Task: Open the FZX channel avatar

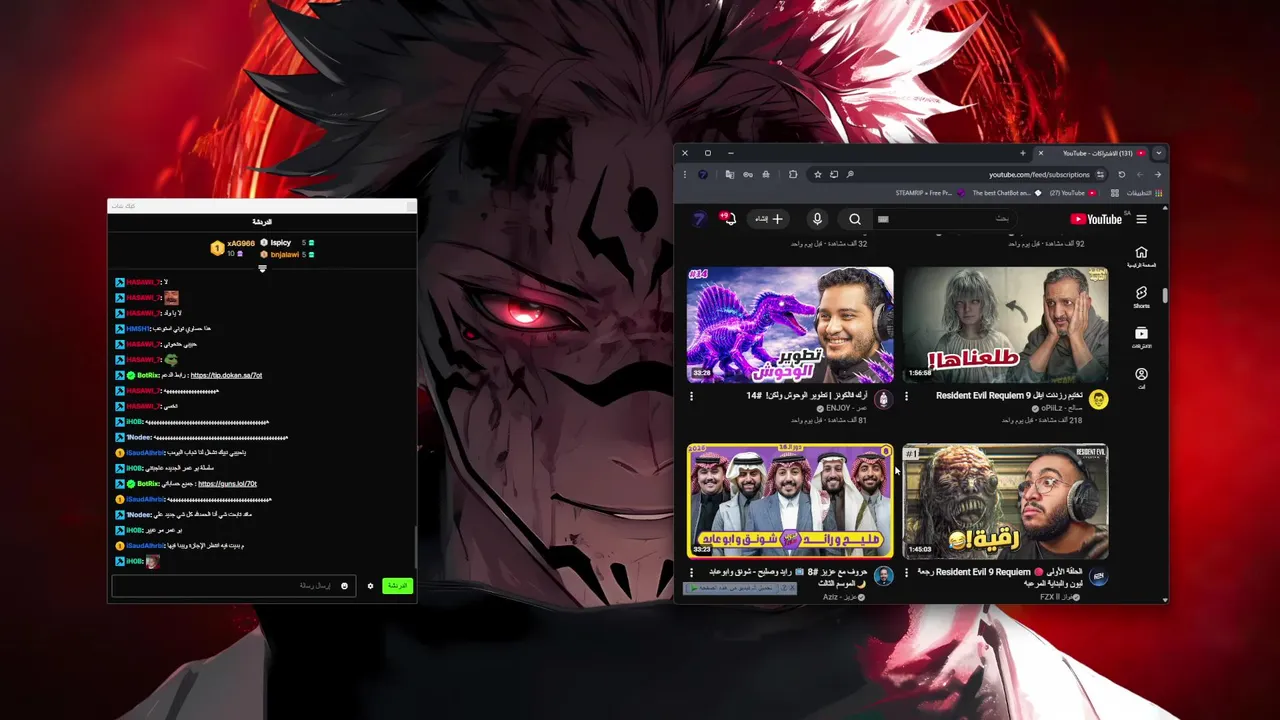Action: click(1098, 576)
